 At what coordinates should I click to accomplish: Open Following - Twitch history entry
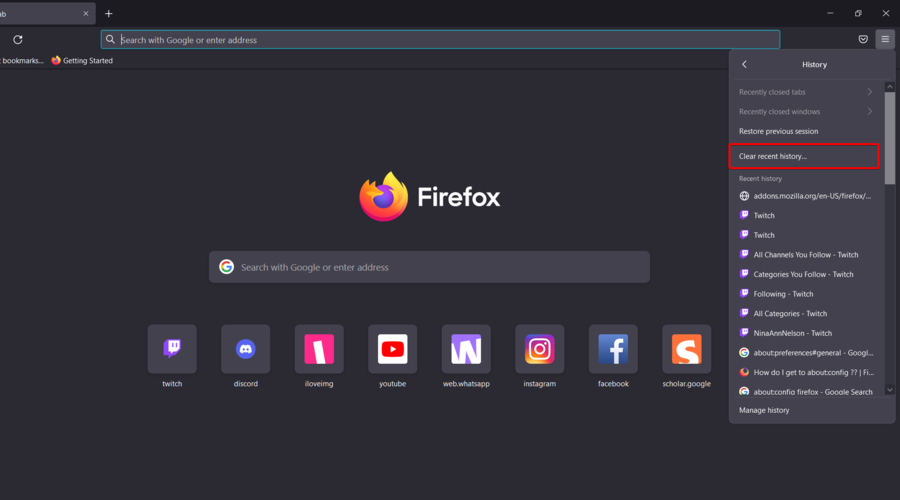click(805, 293)
